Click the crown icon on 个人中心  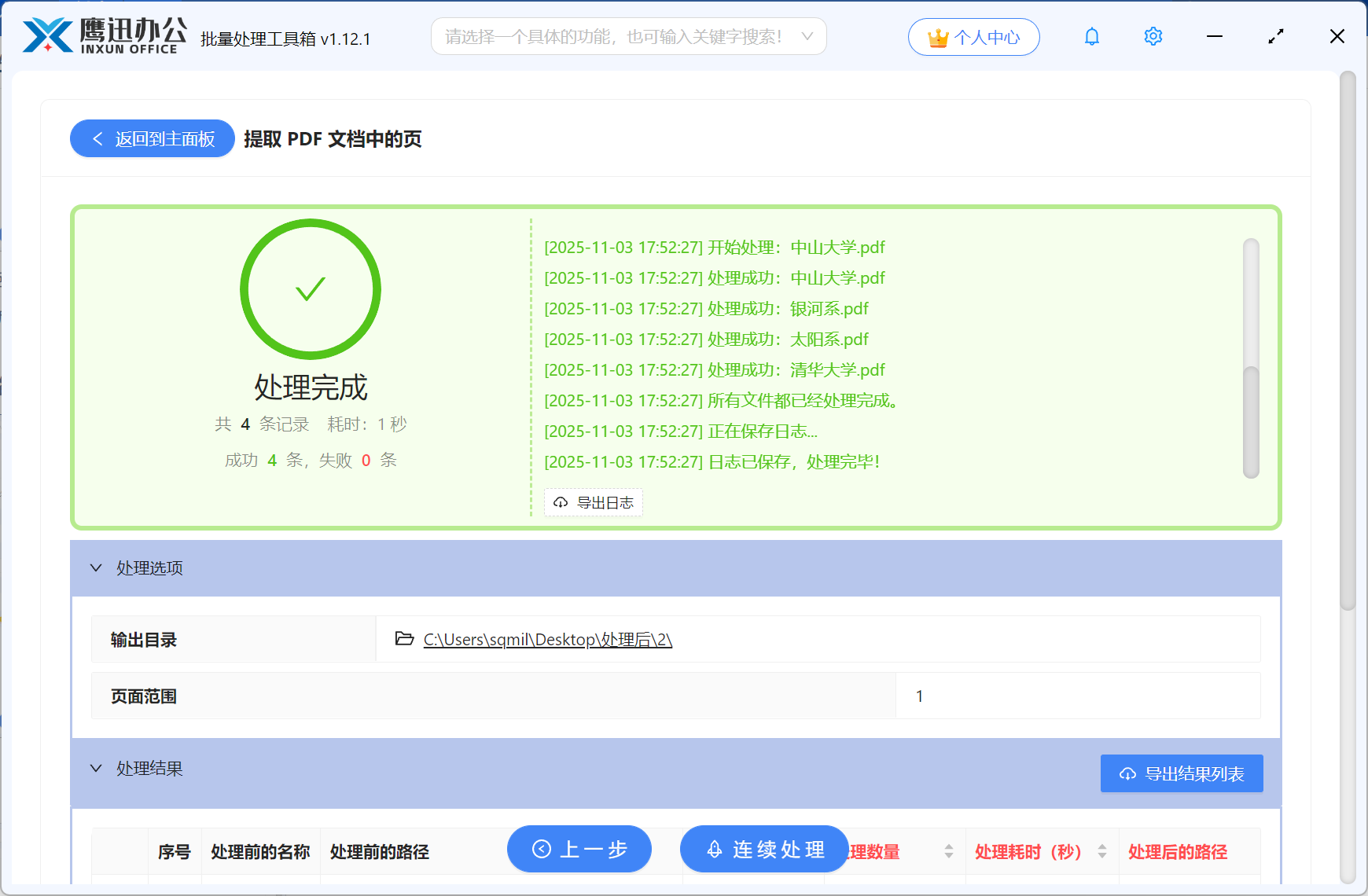pos(937,35)
